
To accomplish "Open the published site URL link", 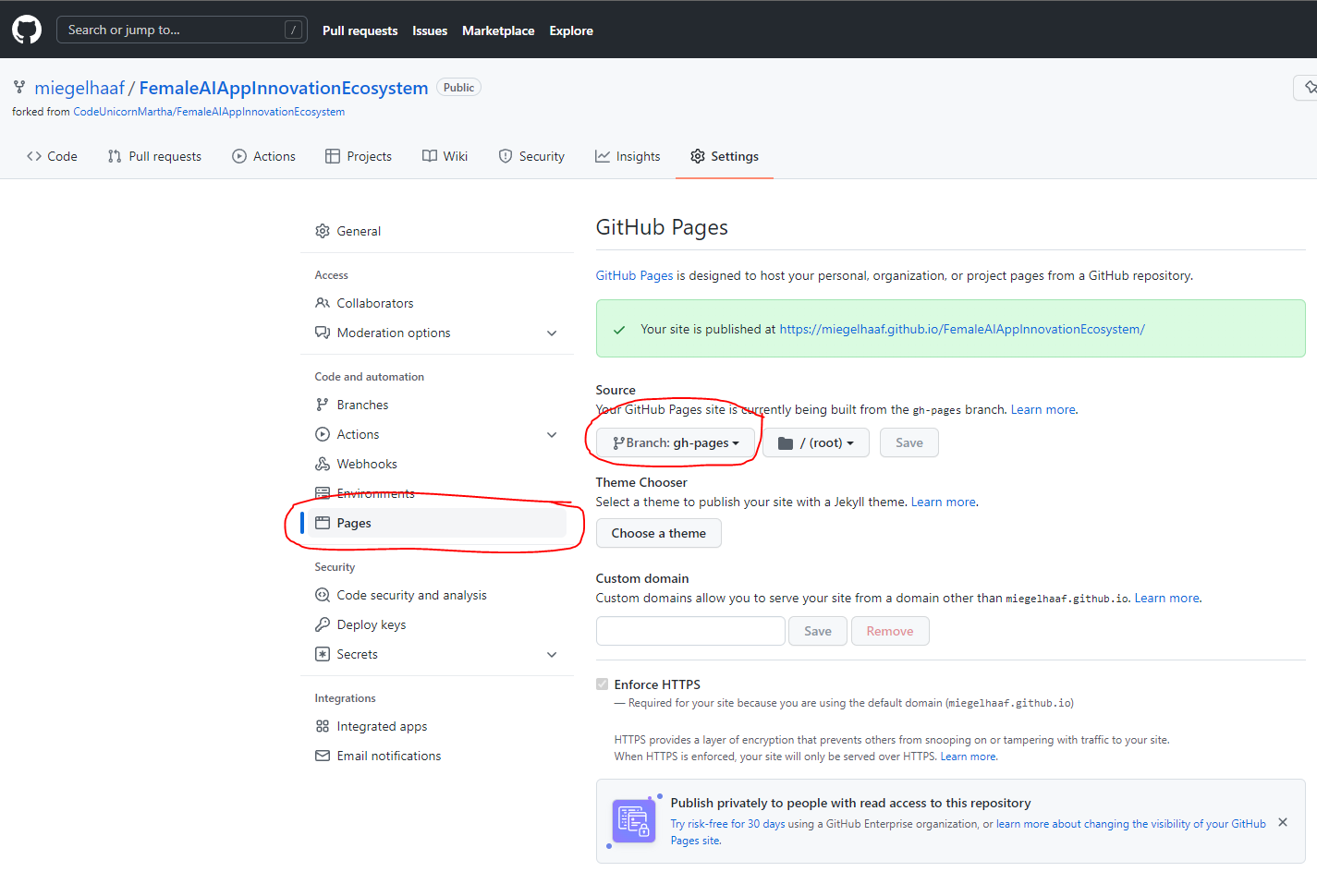I will [x=961, y=328].
